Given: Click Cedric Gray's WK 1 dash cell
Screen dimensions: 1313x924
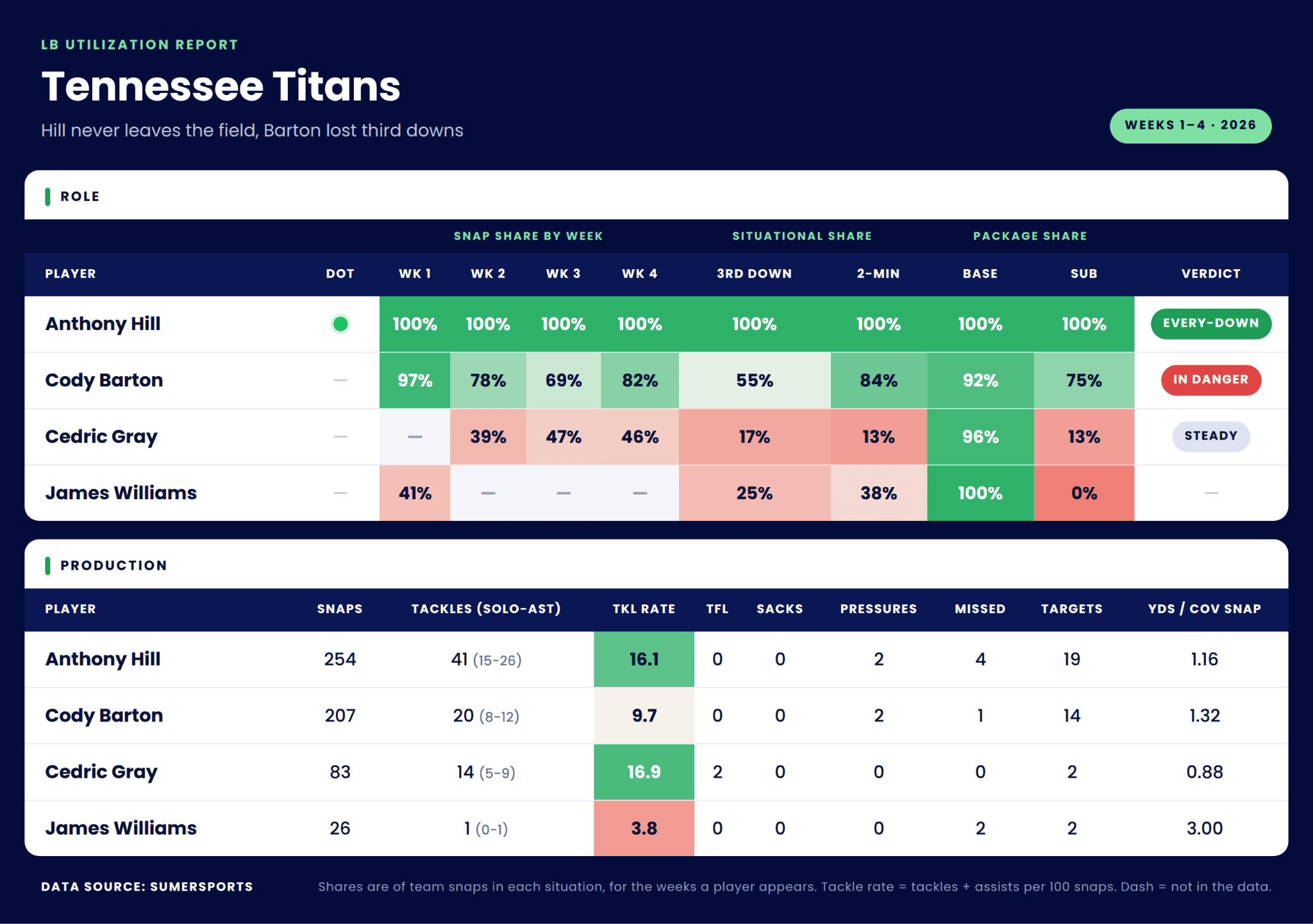Looking at the screenshot, I should coord(415,437).
